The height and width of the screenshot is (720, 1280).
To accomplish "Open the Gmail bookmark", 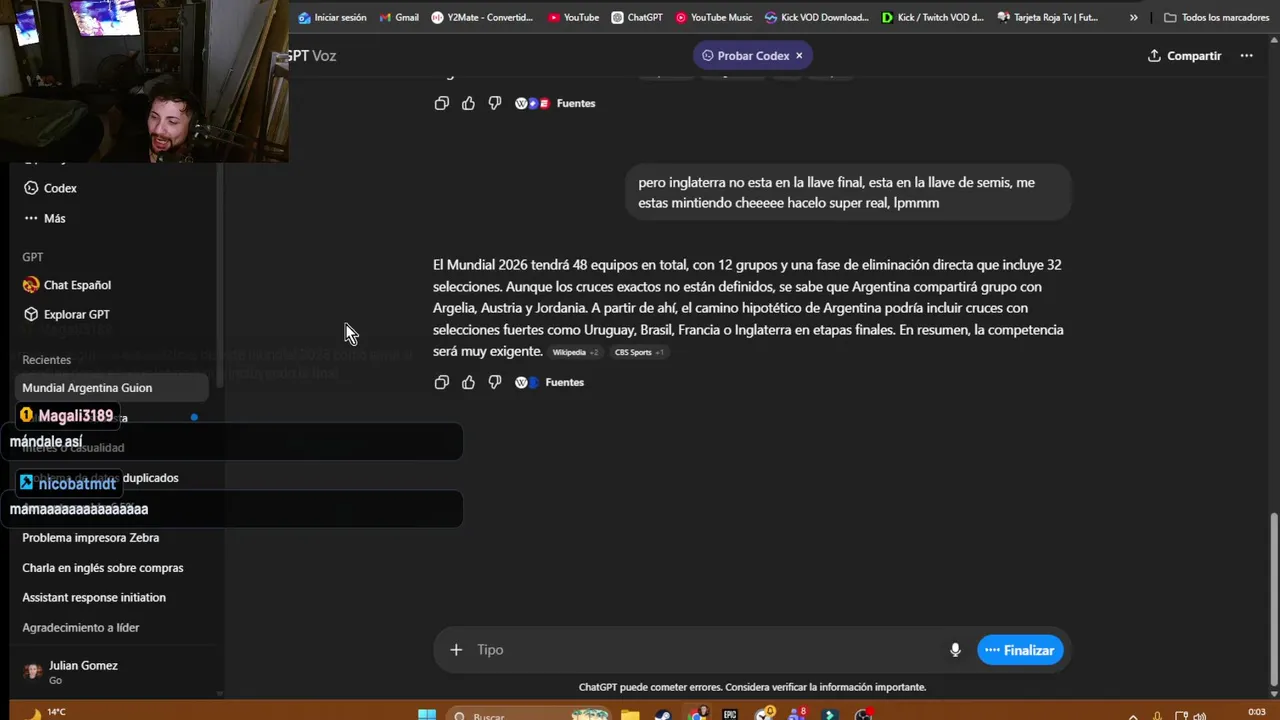I will (x=399, y=17).
